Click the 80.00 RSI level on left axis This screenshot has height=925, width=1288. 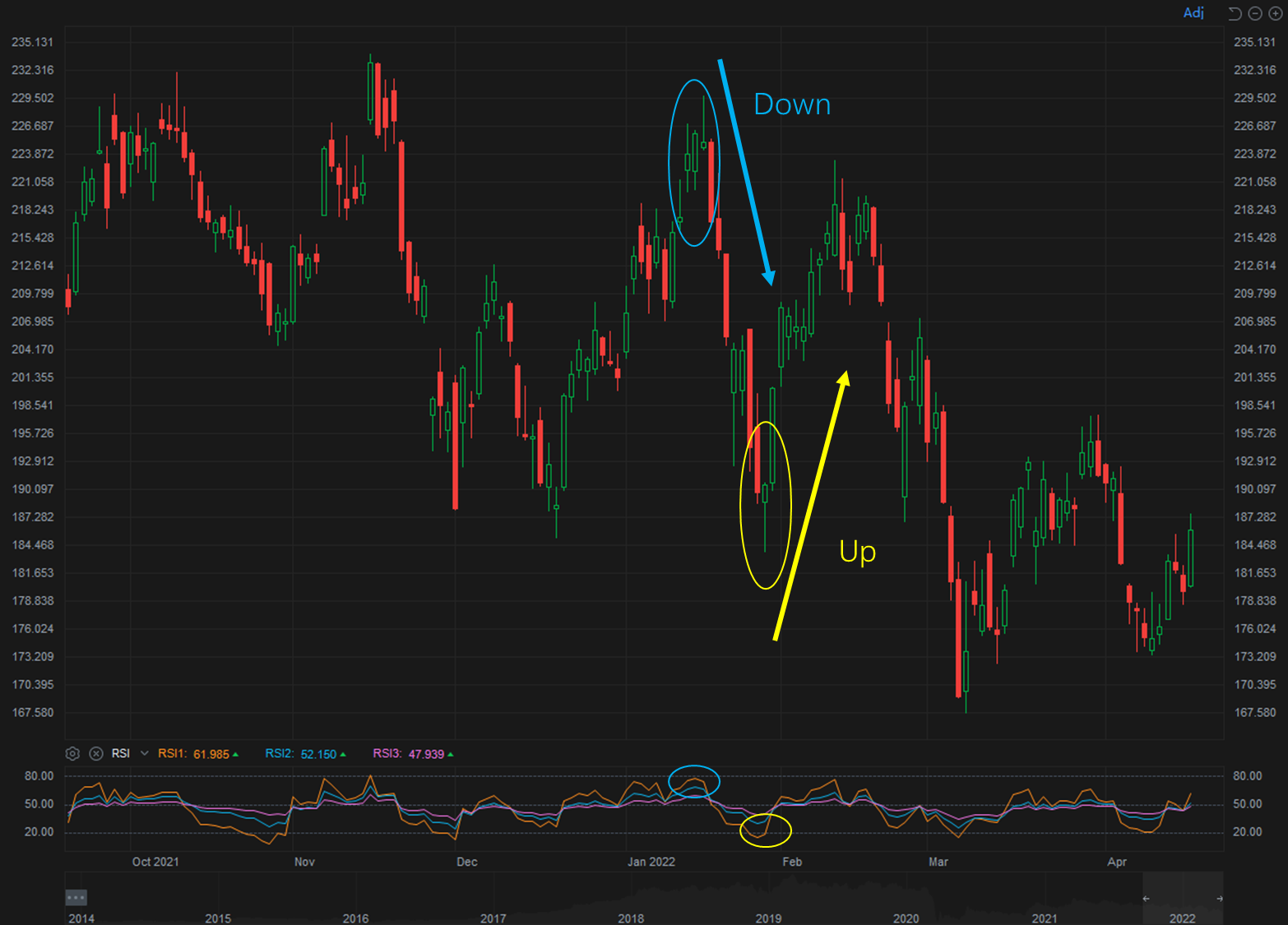click(x=39, y=775)
